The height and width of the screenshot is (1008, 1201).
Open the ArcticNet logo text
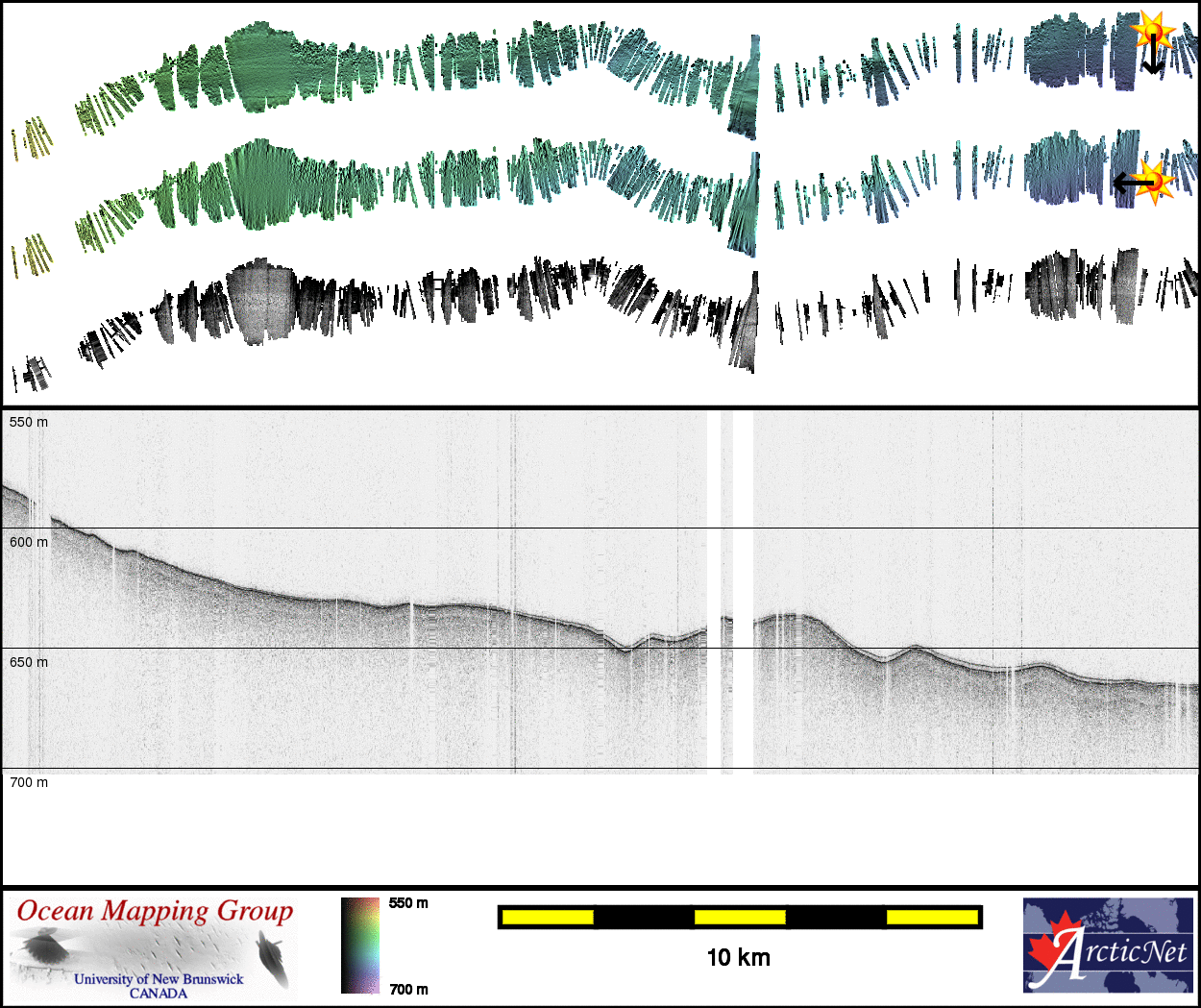1134,951
